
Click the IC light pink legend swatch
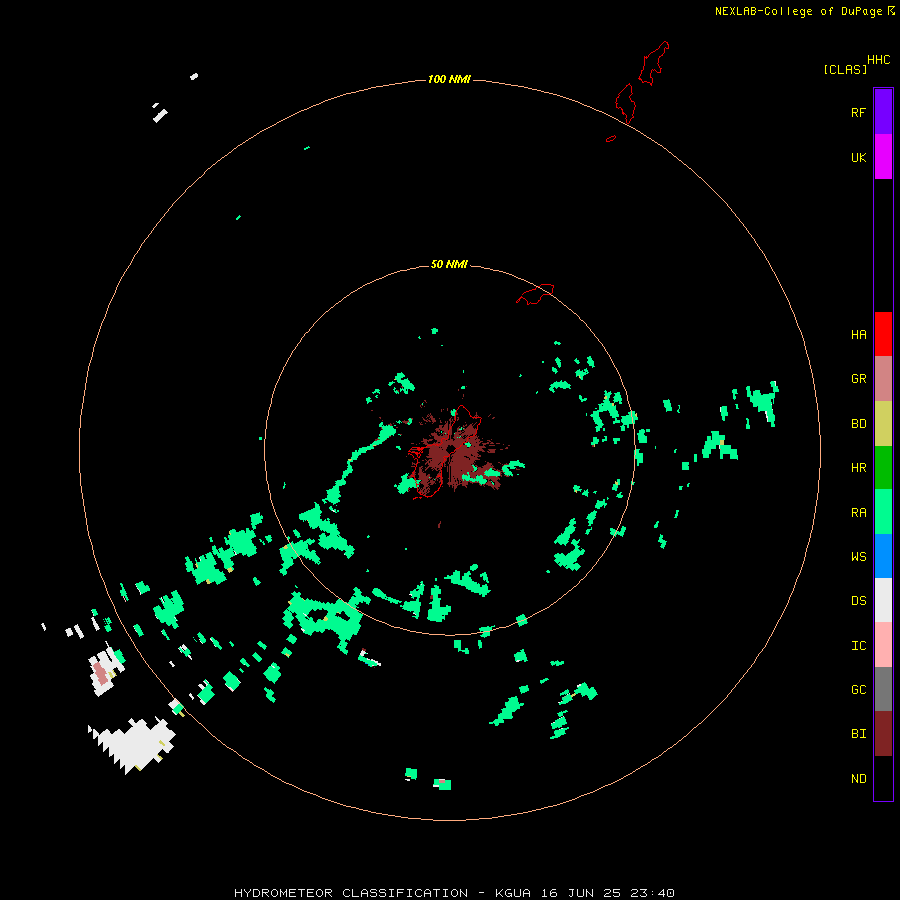click(x=883, y=645)
